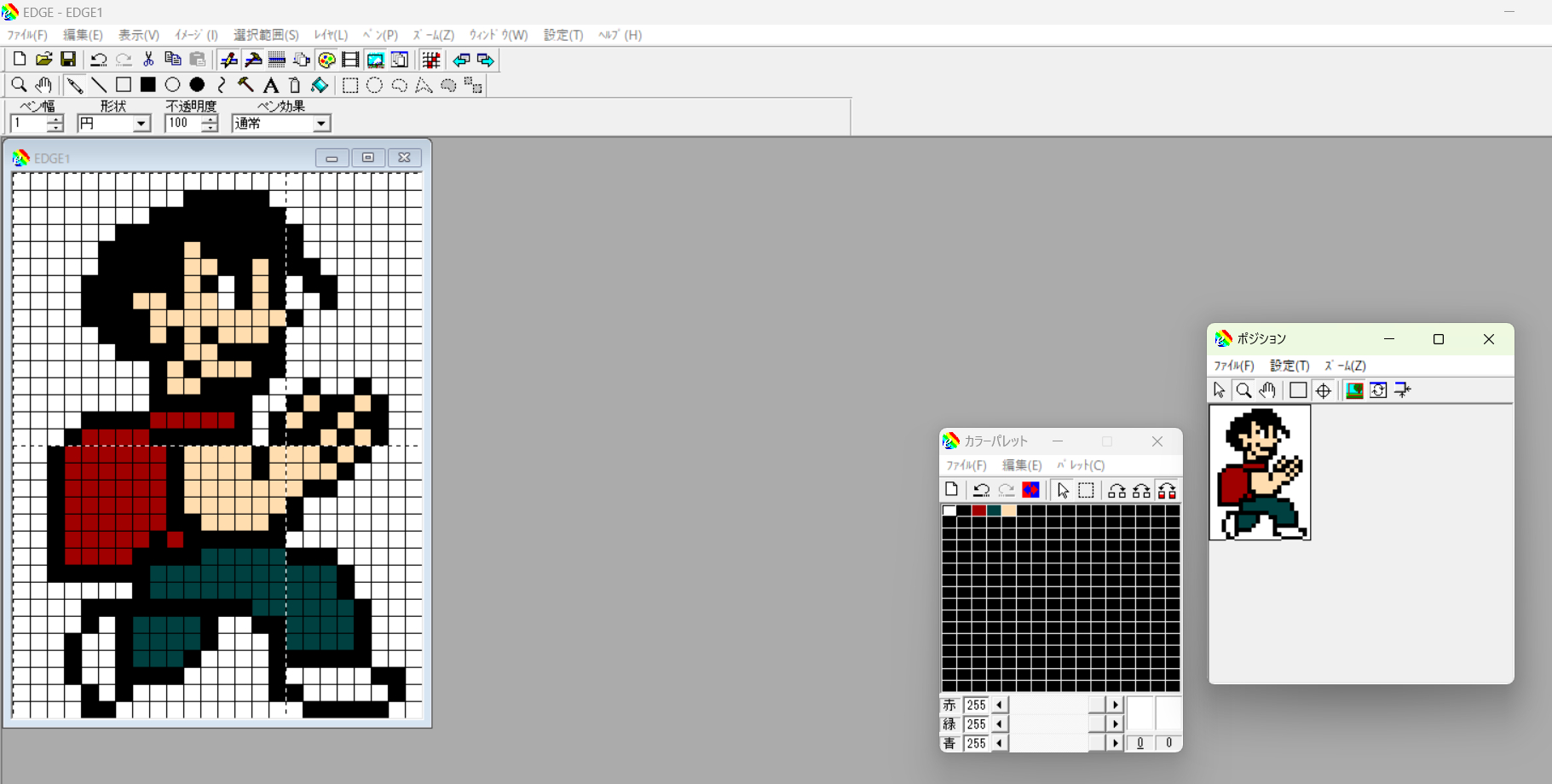Viewport: 1552px width, 784px height.
Task: Open 編集(E) menu in カラーパレット window
Action: tap(1021, 465)
